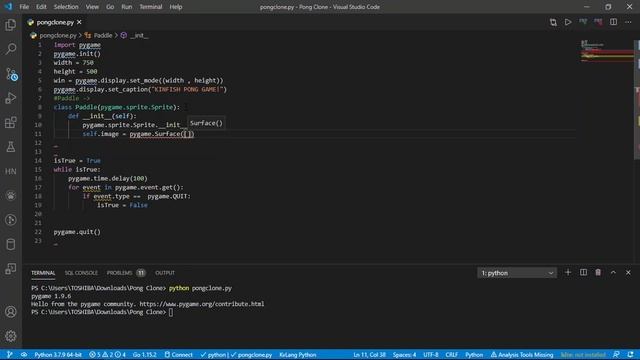
Task: Click the pygame.quit() line in the editor
Action: 77,232
